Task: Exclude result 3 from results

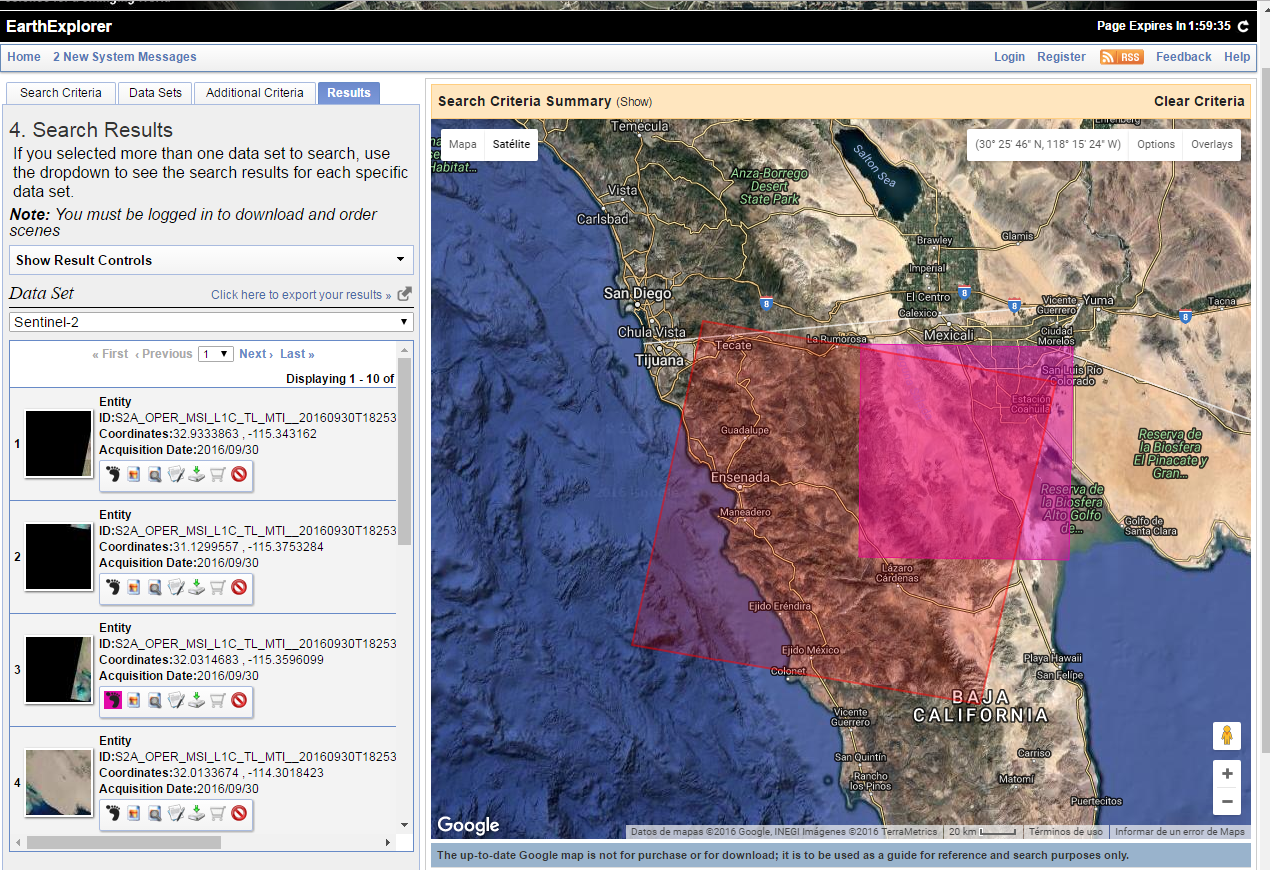Action: [x=239, y=701]
